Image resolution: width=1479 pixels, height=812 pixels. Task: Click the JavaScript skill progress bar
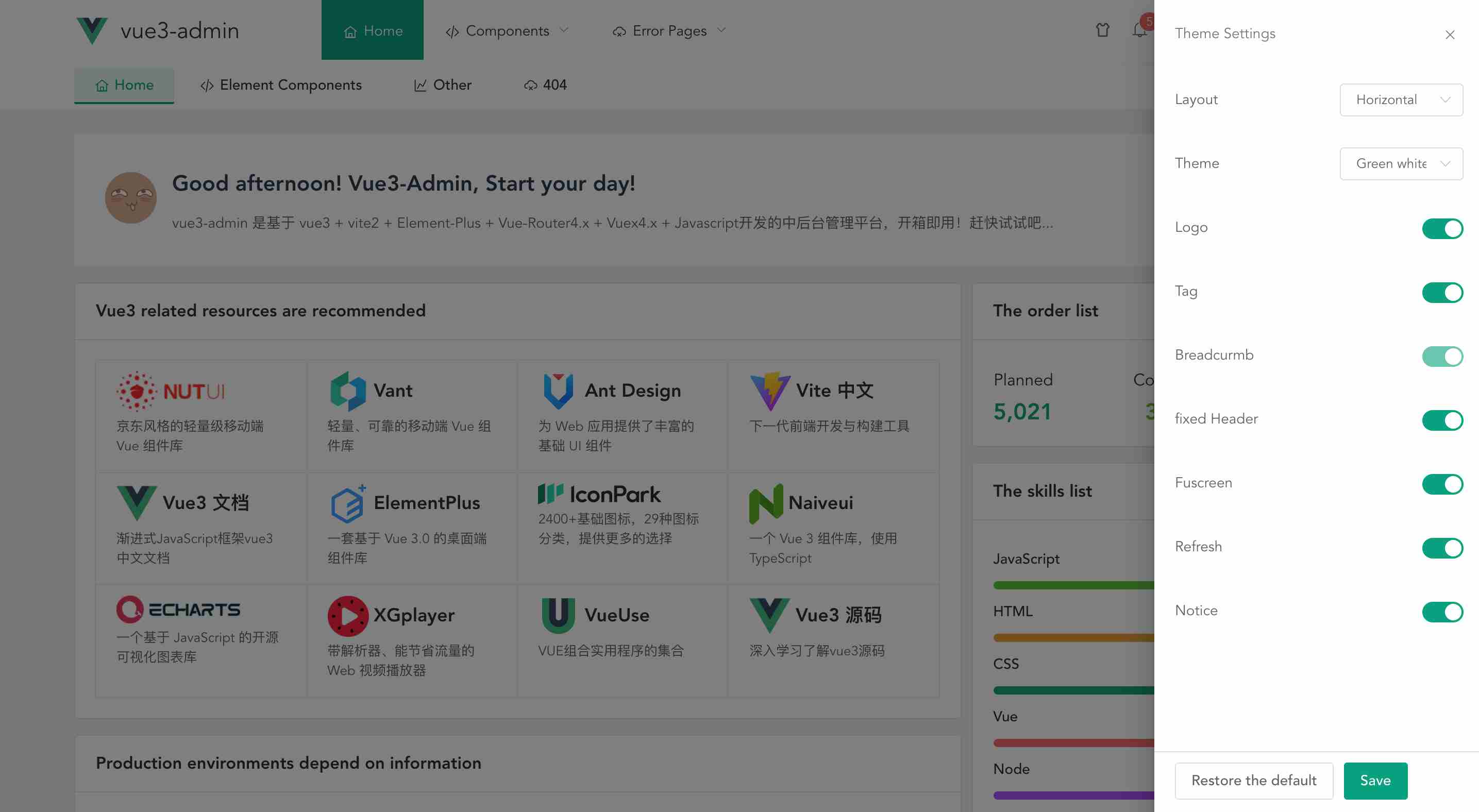(1072, 585)
